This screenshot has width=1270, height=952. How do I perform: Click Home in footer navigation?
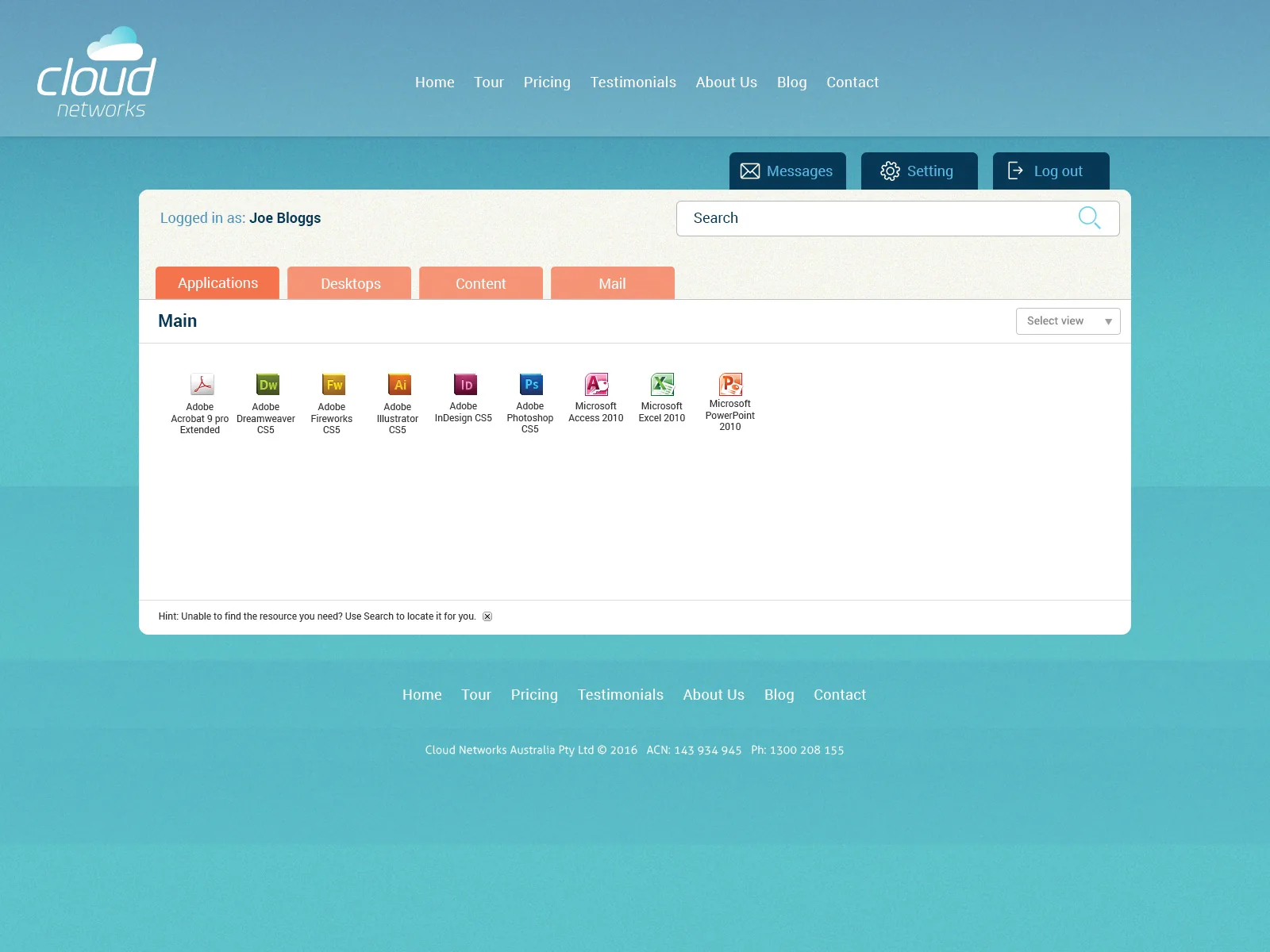tap(422, 695)
